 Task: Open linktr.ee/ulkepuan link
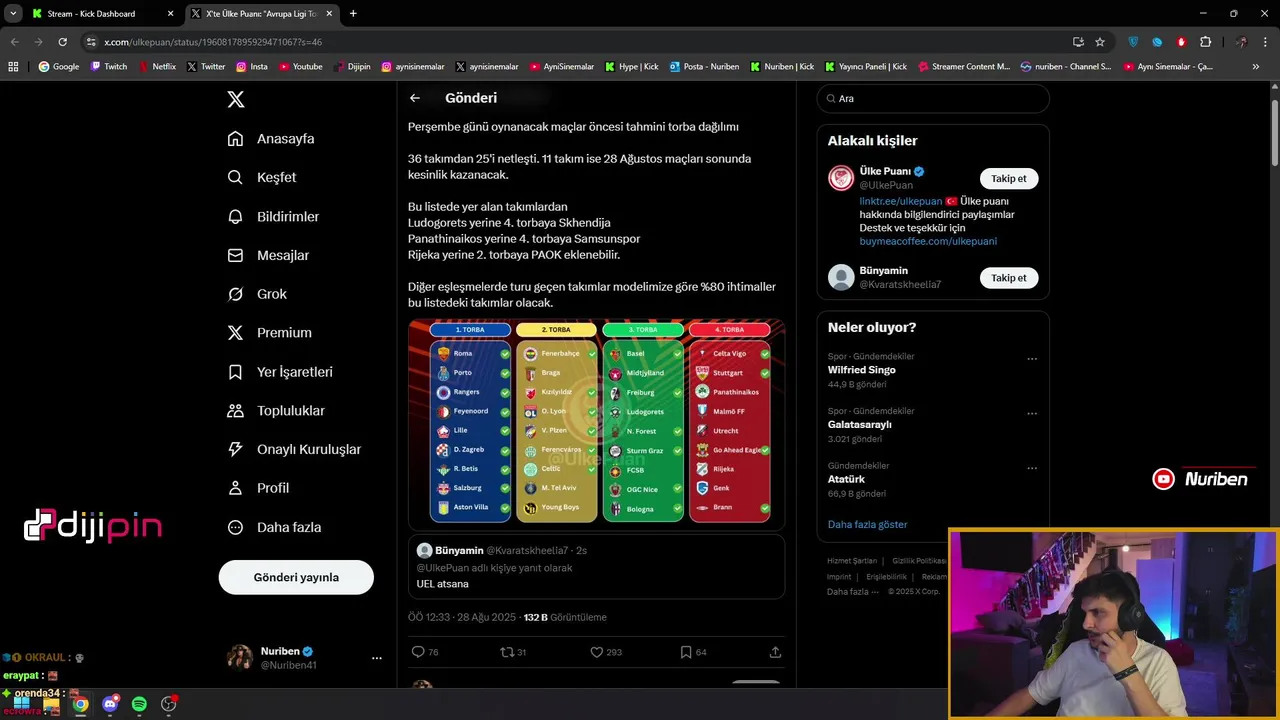pyautogui.click(x=901, y=201)
